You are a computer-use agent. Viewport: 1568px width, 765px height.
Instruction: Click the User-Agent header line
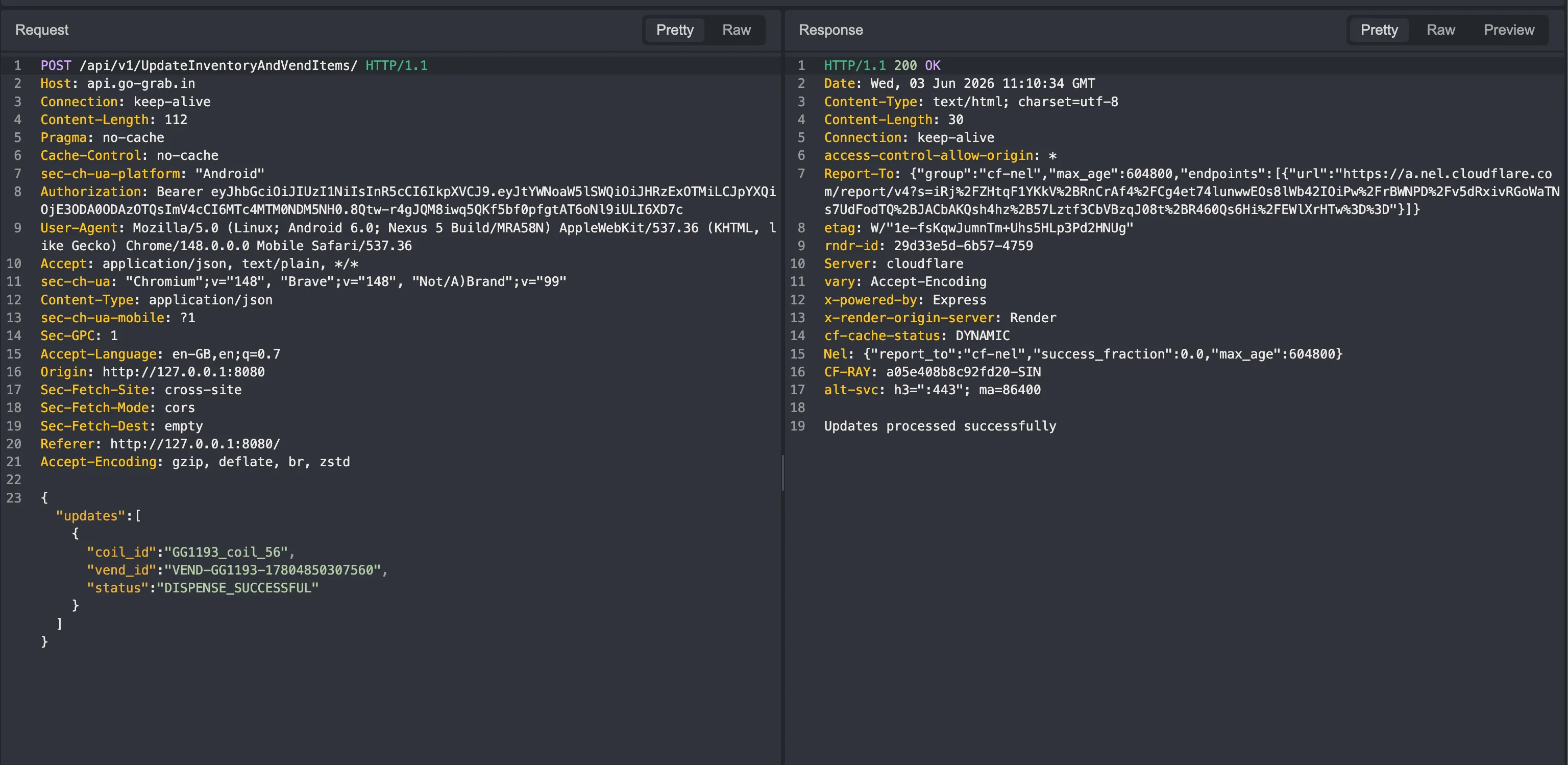[408, 236]
